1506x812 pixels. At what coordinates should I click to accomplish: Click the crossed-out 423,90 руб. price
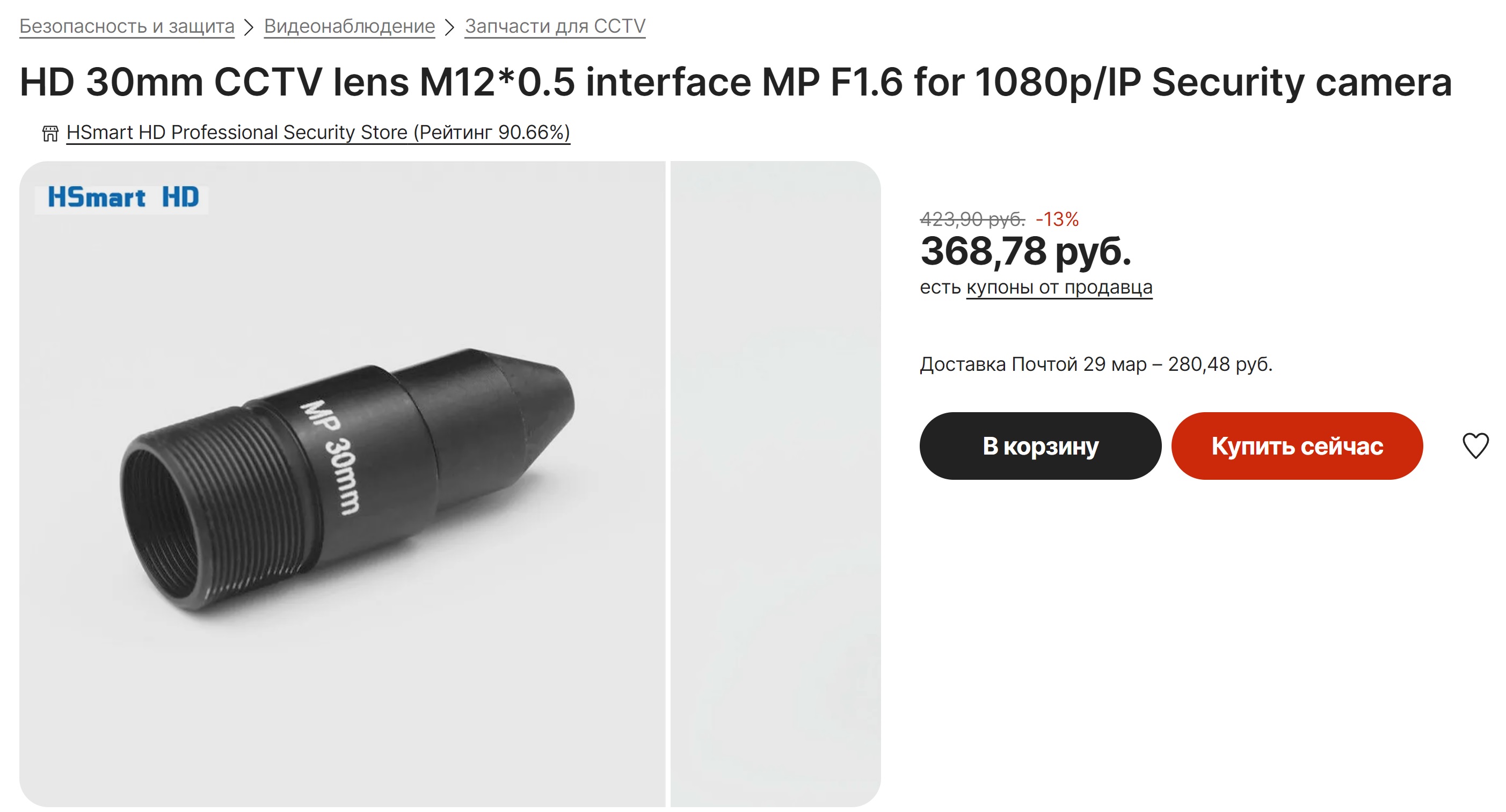[x=972, y=219]
